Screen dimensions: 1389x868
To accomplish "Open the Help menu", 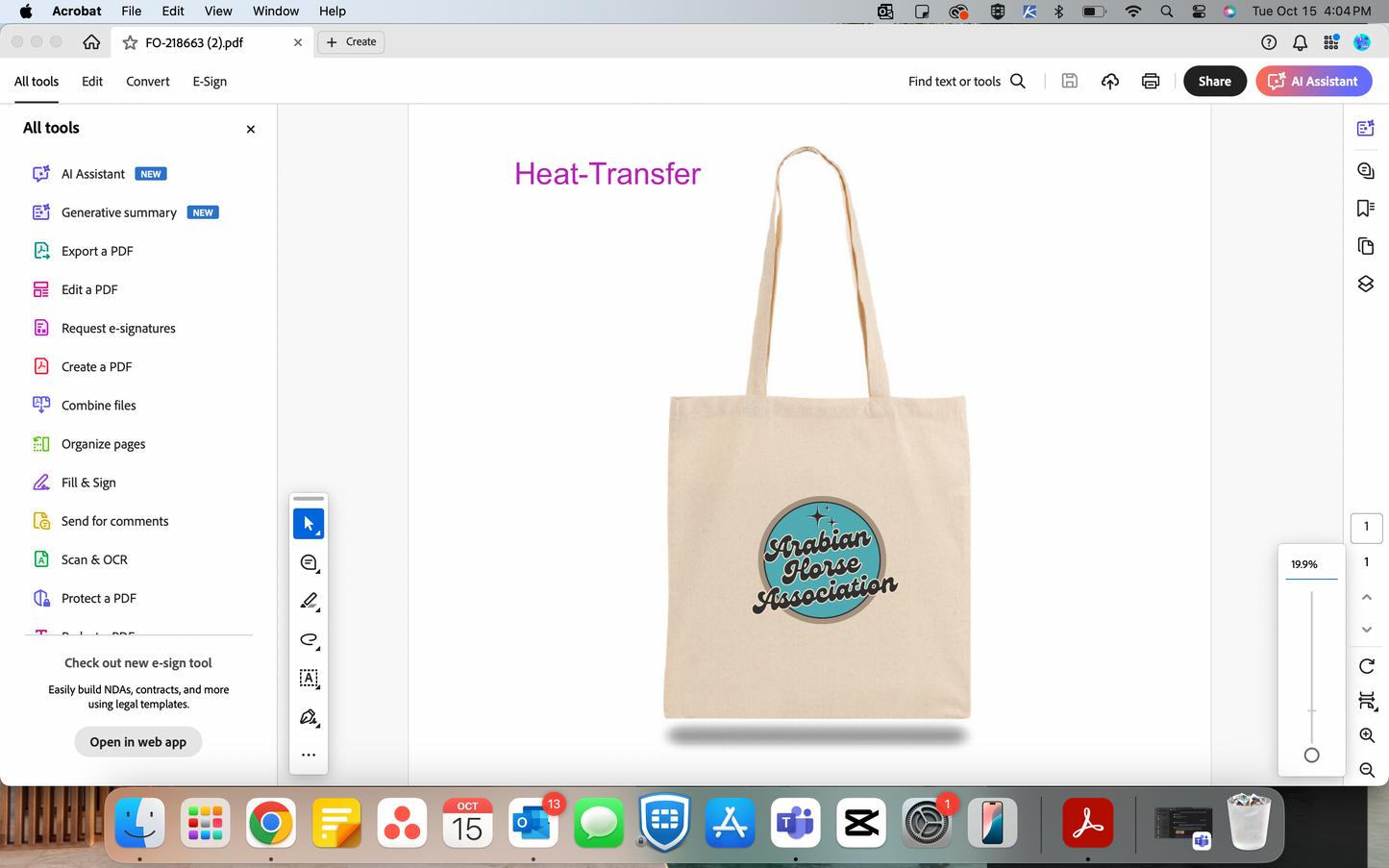I will pyautogui.click(x=333, y=12).
